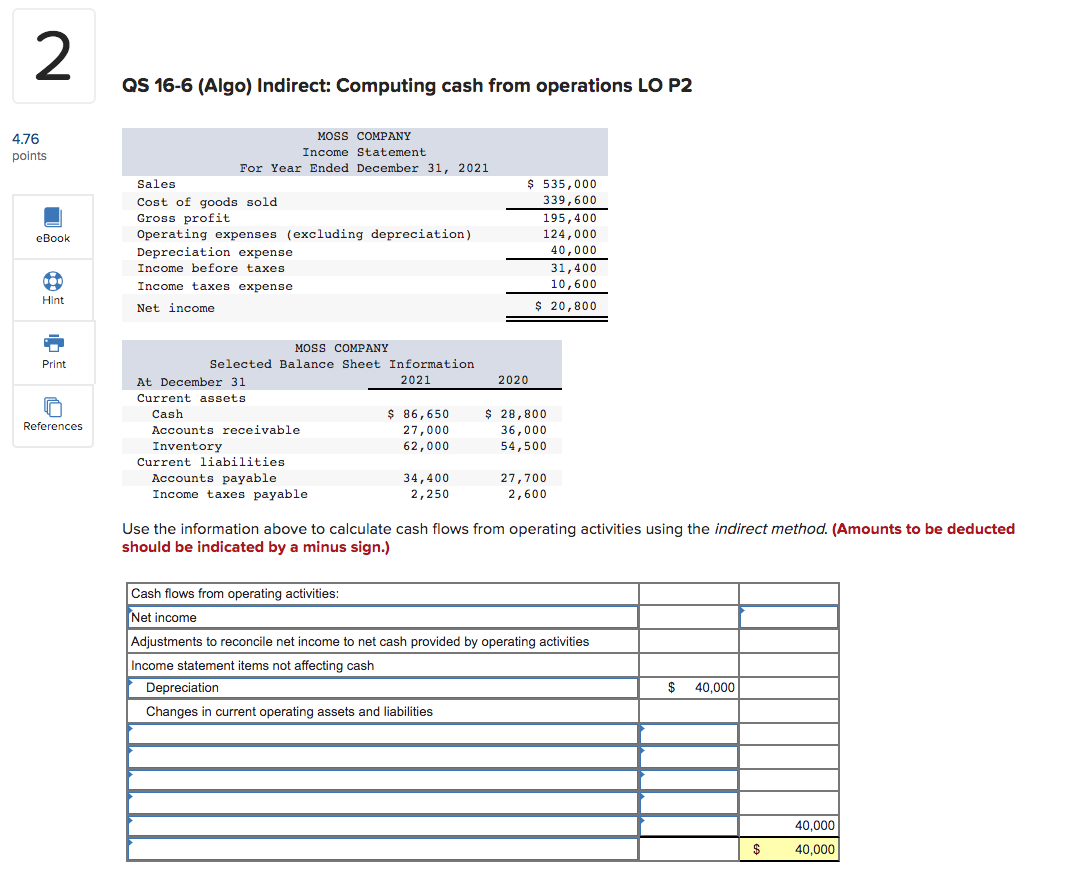This screenshot has height=884, width=1086.
Task: Click the Hint icon for help
Action: (x=52, y=290)
